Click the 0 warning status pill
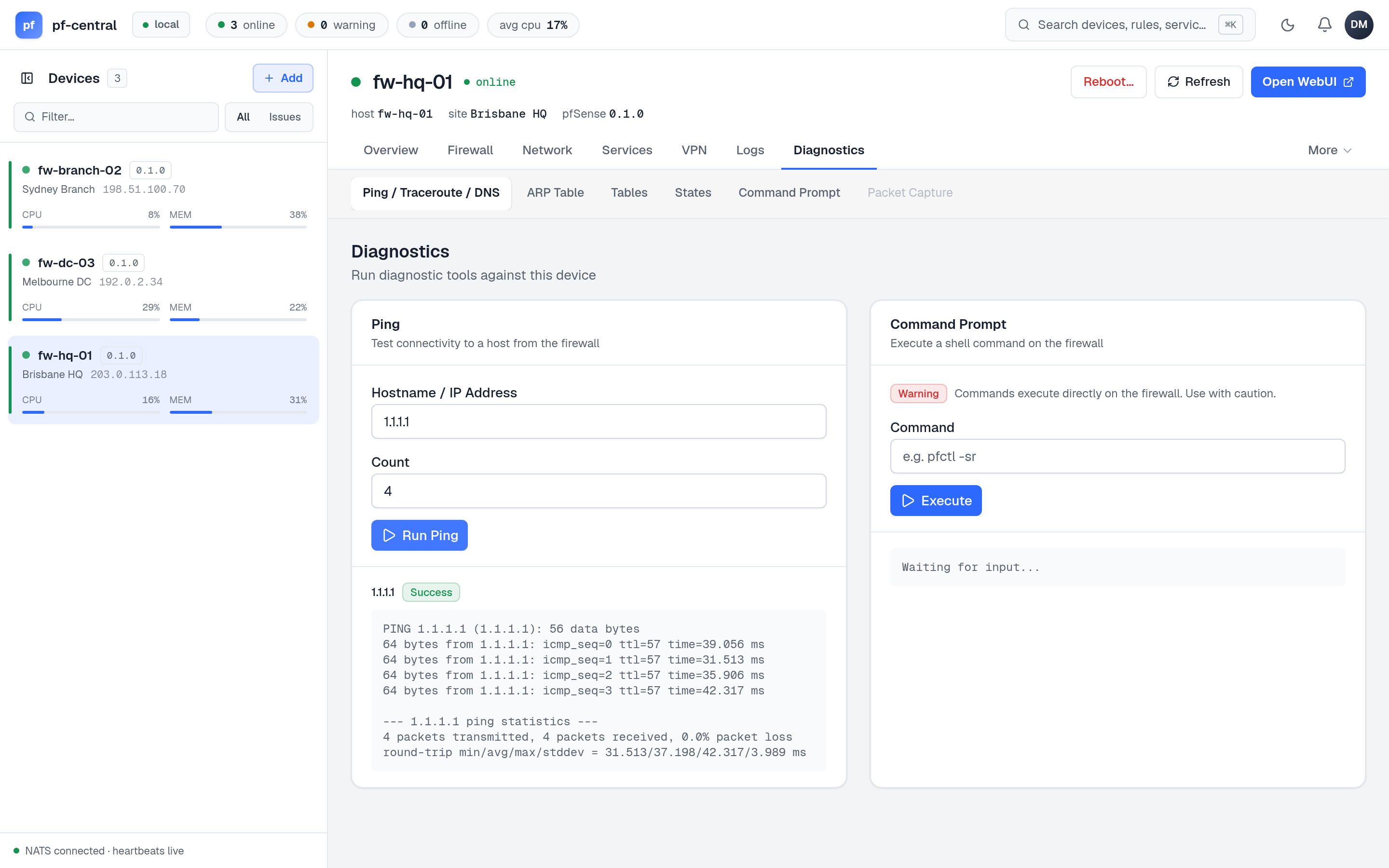 341,25
